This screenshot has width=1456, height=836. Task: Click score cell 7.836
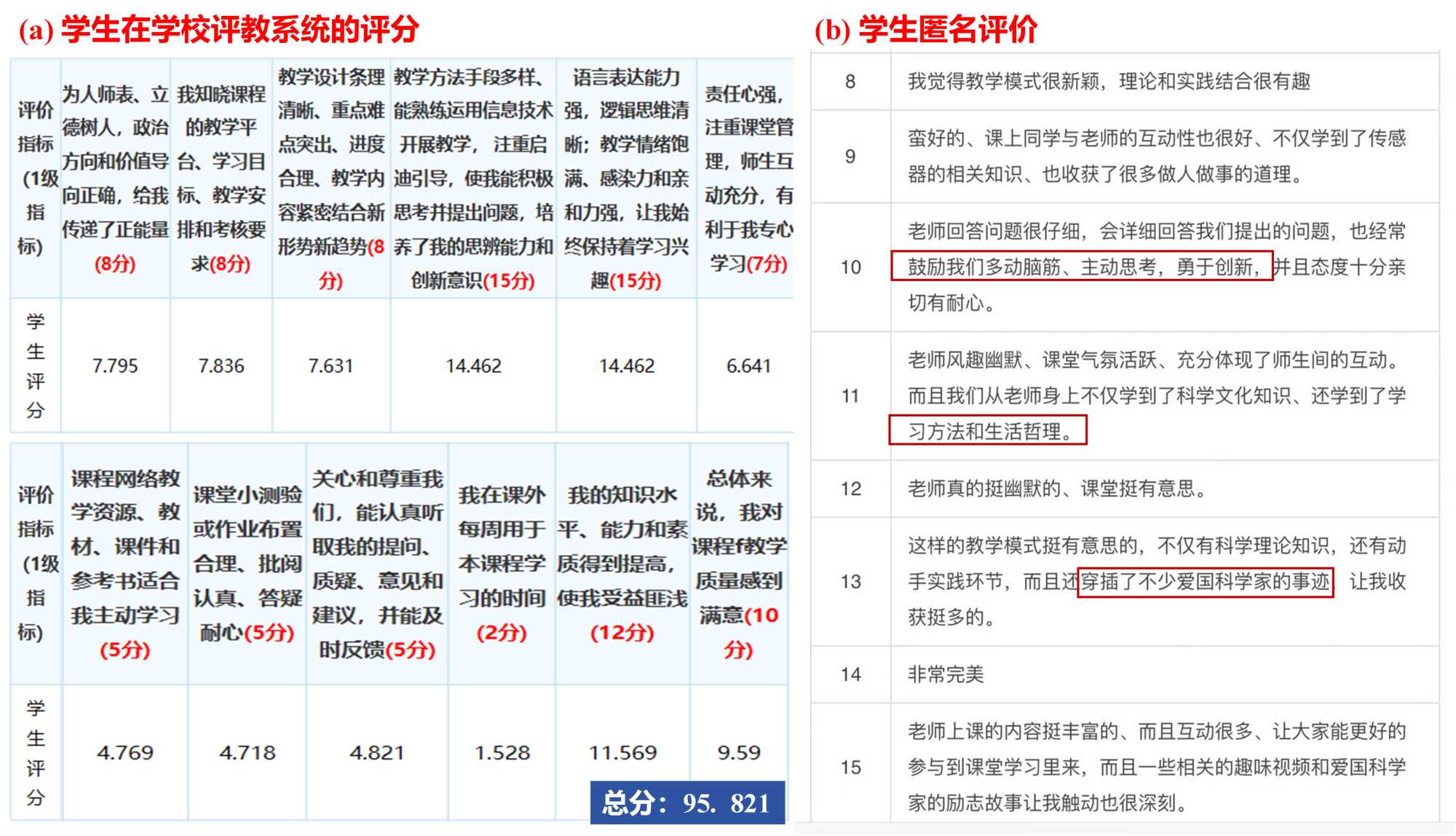coord(221,366)
